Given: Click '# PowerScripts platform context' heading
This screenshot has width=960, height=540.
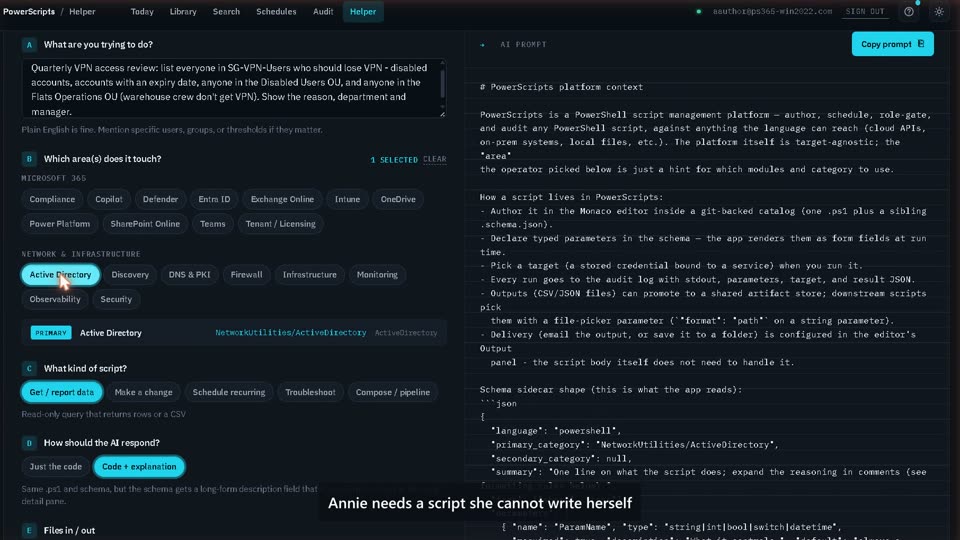Looking at the screenshot, I should (x=561, y=87).
